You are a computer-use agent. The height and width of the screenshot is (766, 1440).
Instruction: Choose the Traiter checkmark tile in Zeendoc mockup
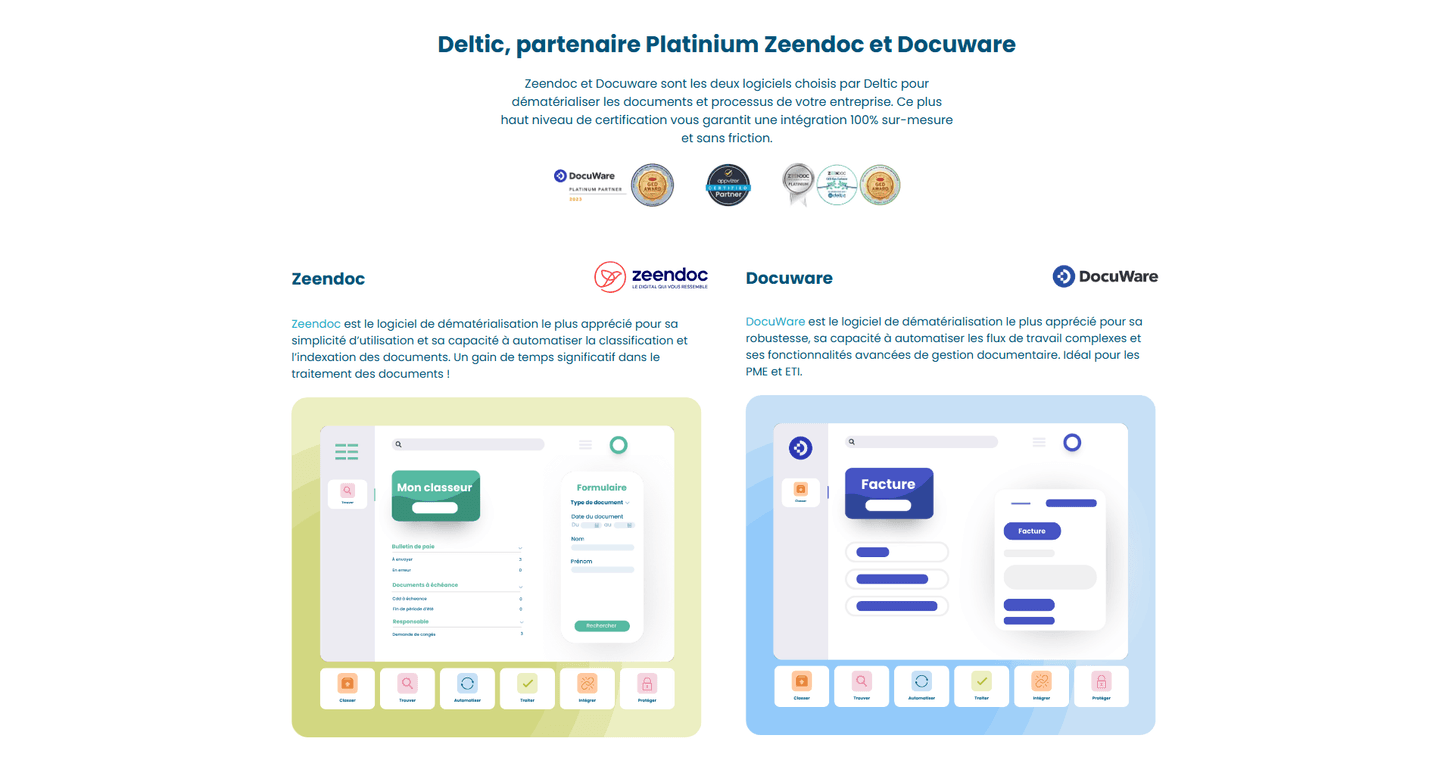tap(527, 688)
